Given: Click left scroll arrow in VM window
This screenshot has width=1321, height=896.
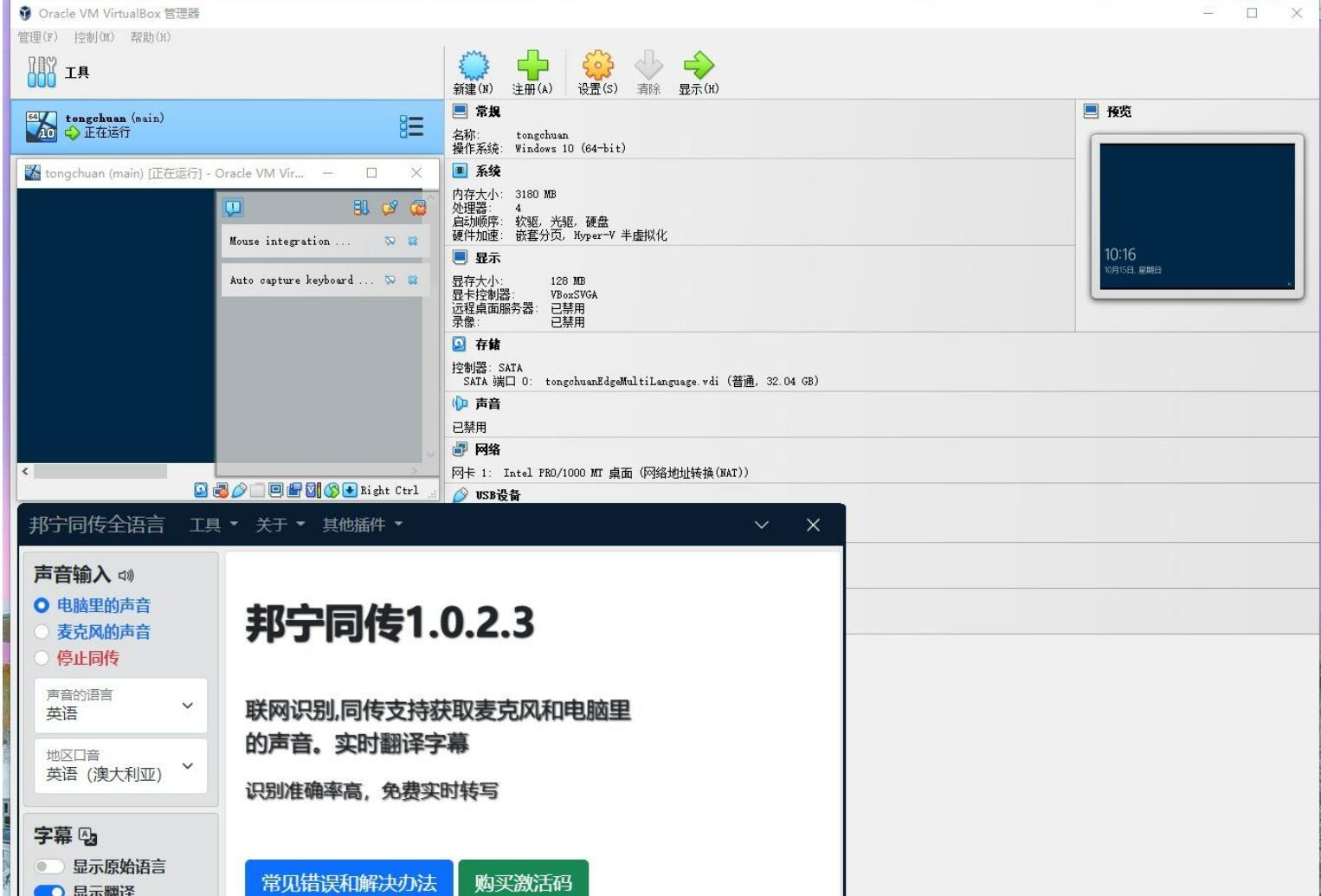Looking at the screenshot, I should tap(25, 472).
